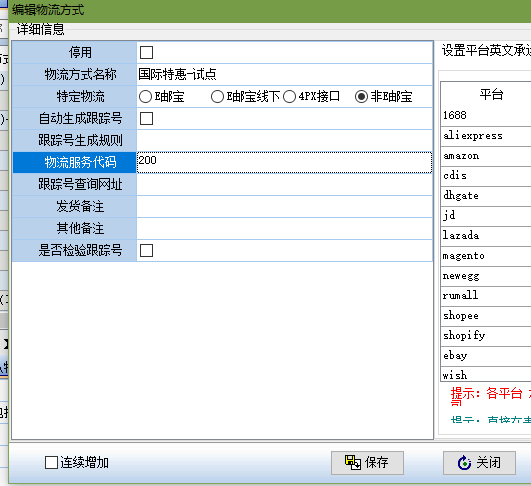Click the 跟踪号生成规则 input field
The height and width of the screenshot is (486, 531).
(x=284, y=141)
